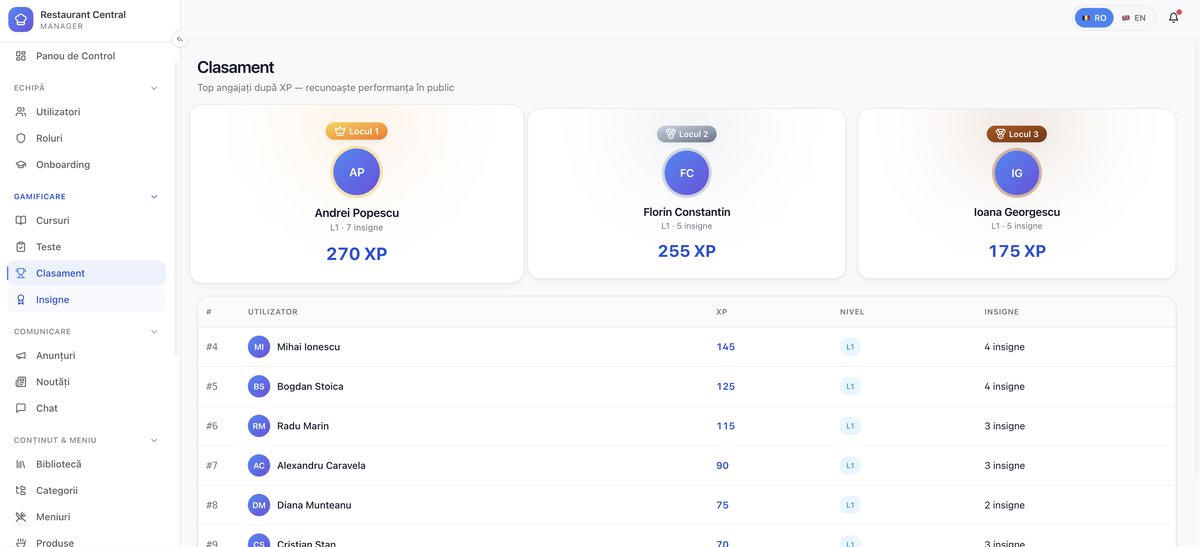Viewport: 1200px width, 547px height.
Task: Open Ioana Georgescu's third place card
Action: pyautogui.click(x=1017, y=194)
